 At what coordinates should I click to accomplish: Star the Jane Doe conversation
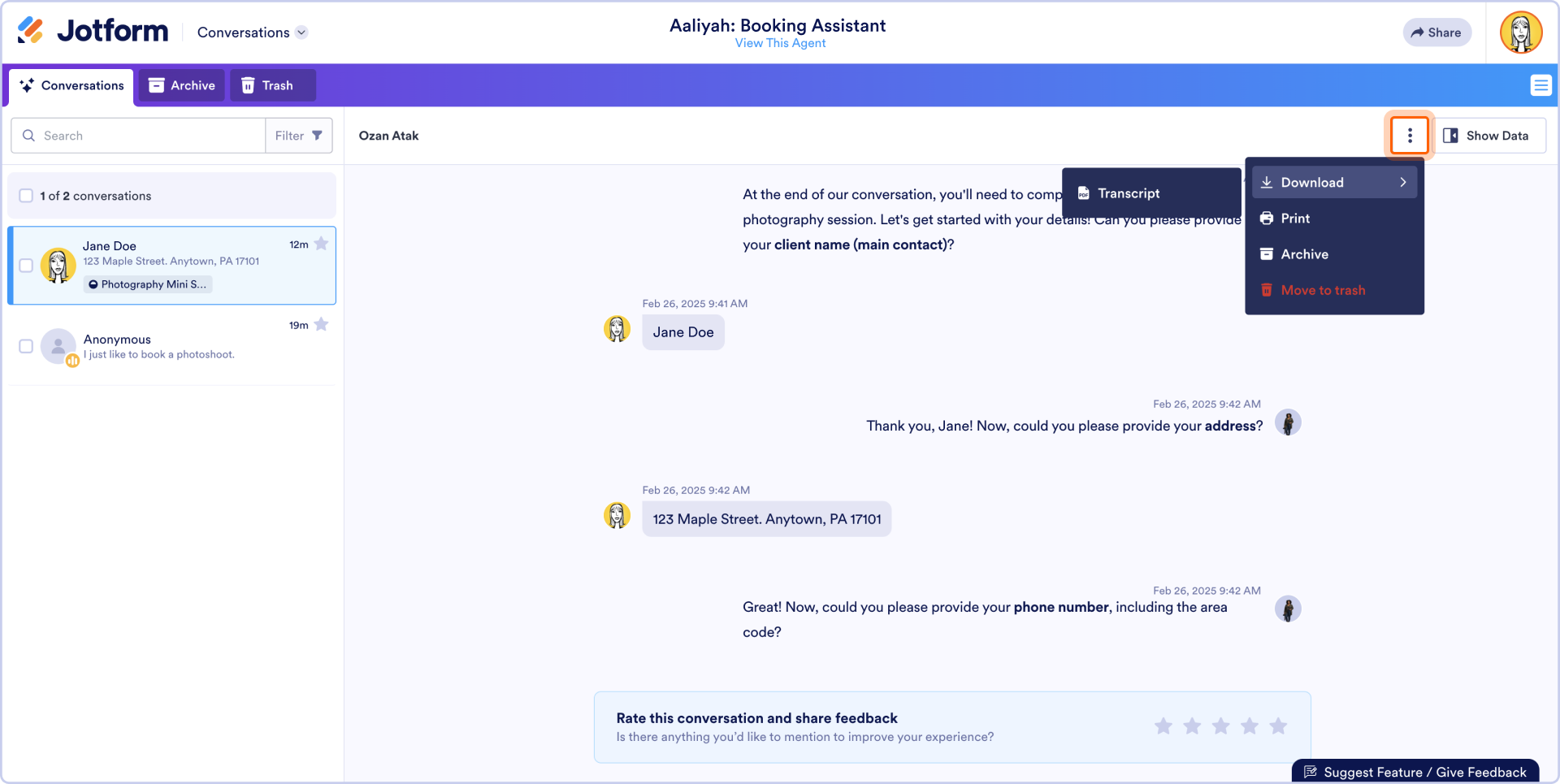pyautogui.click(x=322, y=244)
